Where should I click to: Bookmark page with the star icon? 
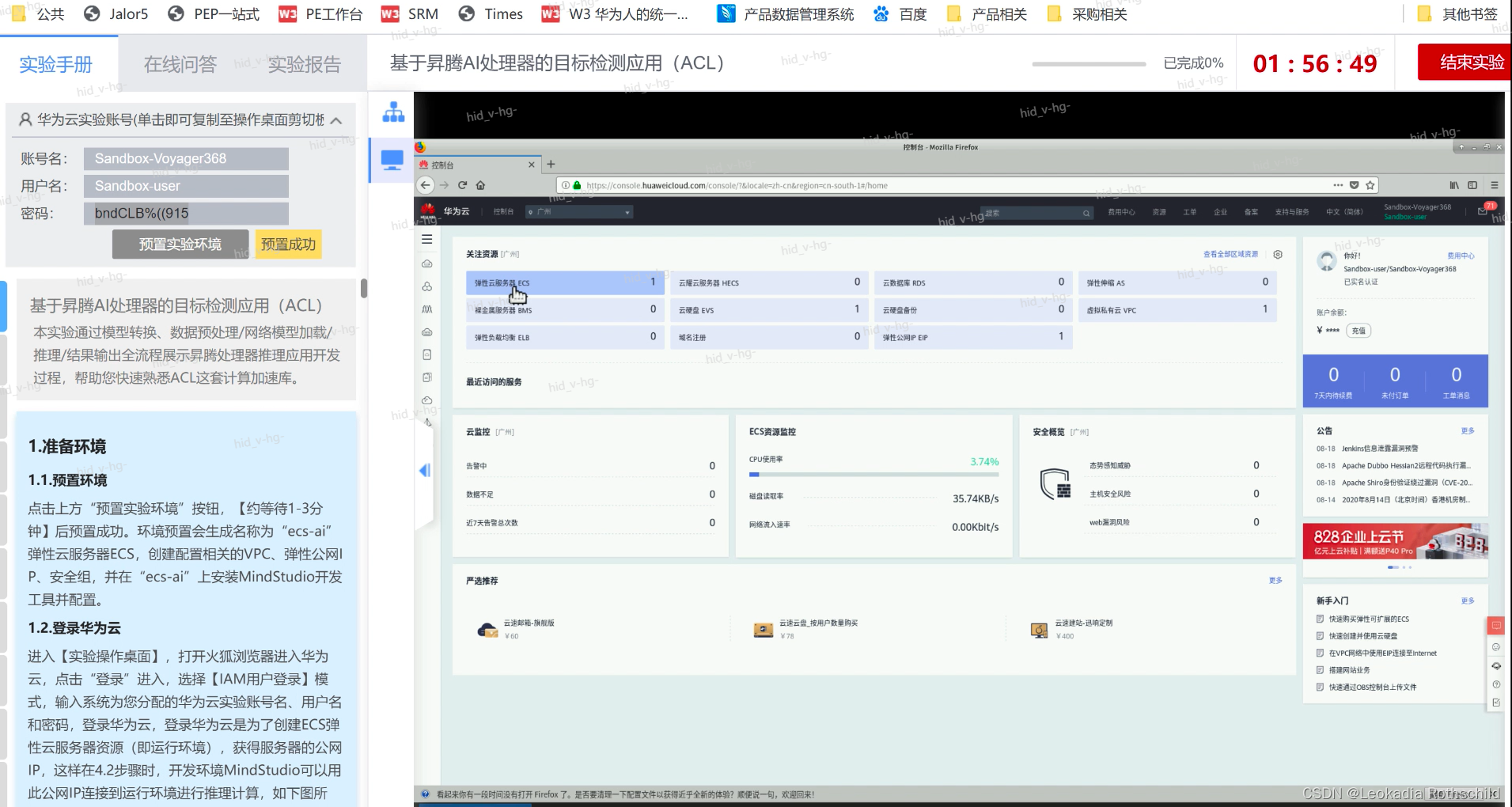click(x=1370, y=185)
